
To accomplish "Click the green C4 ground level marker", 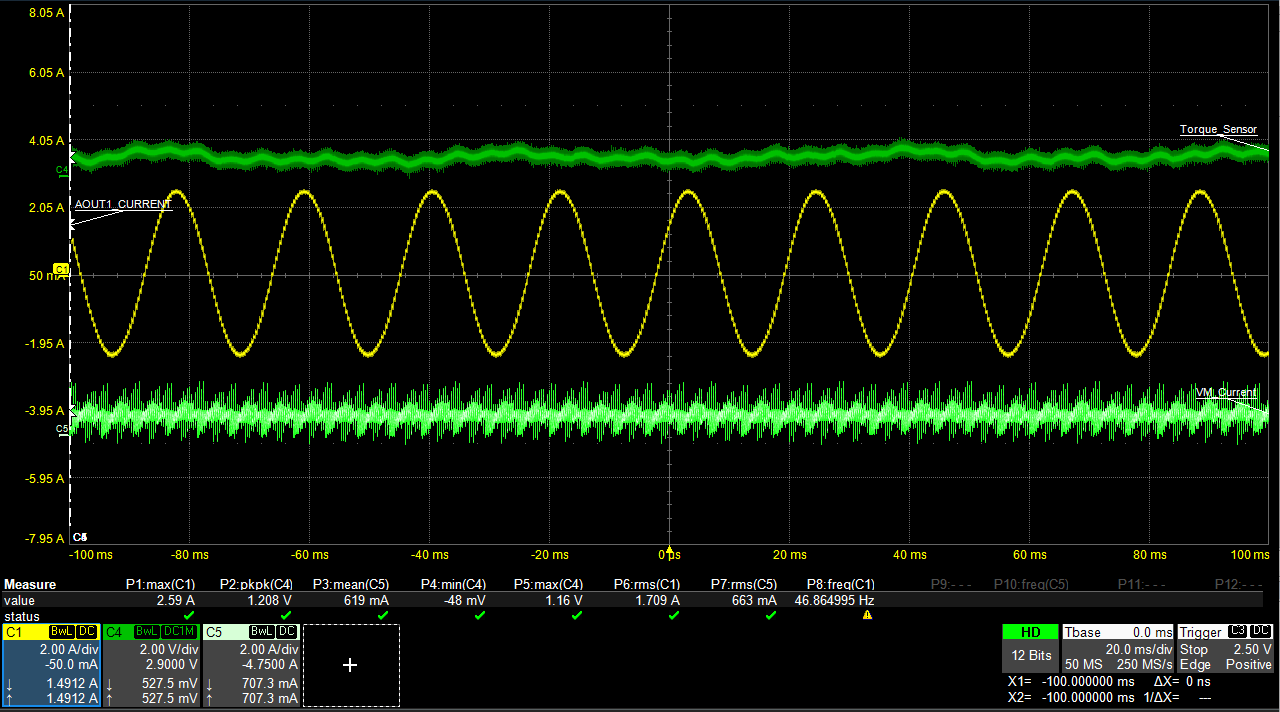I will click(x=61, y=171).
